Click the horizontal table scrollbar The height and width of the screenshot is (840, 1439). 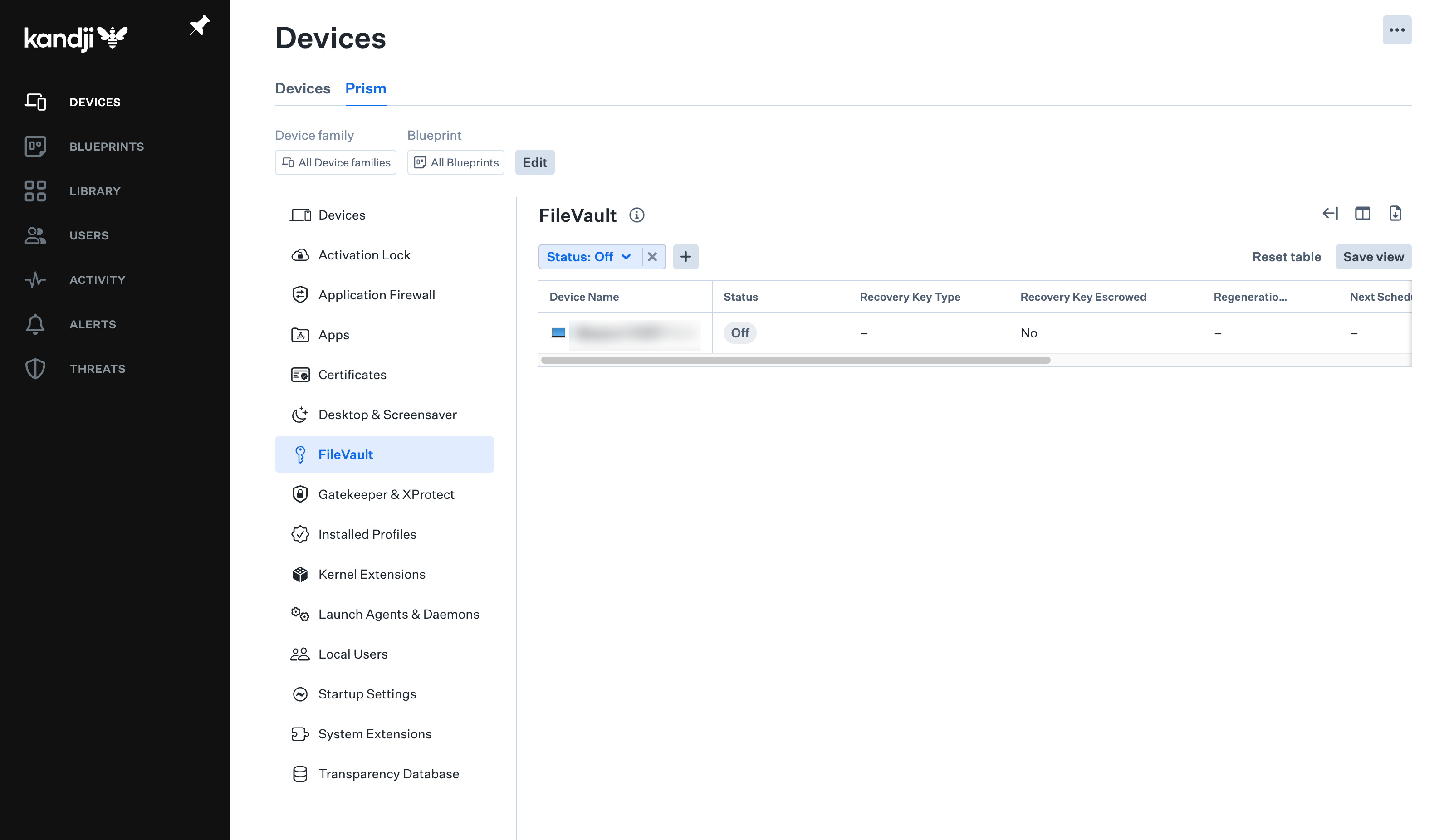click(x=795, y=360)
